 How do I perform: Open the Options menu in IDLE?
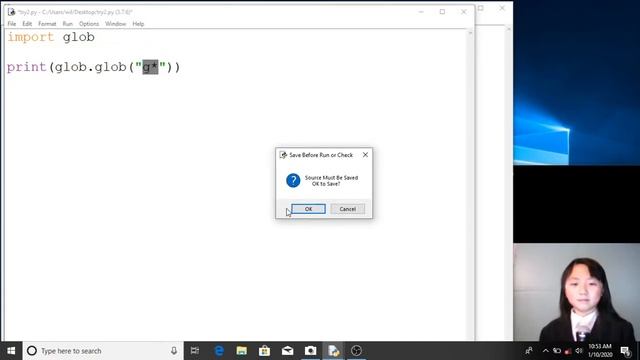click(x=89, y=24)
